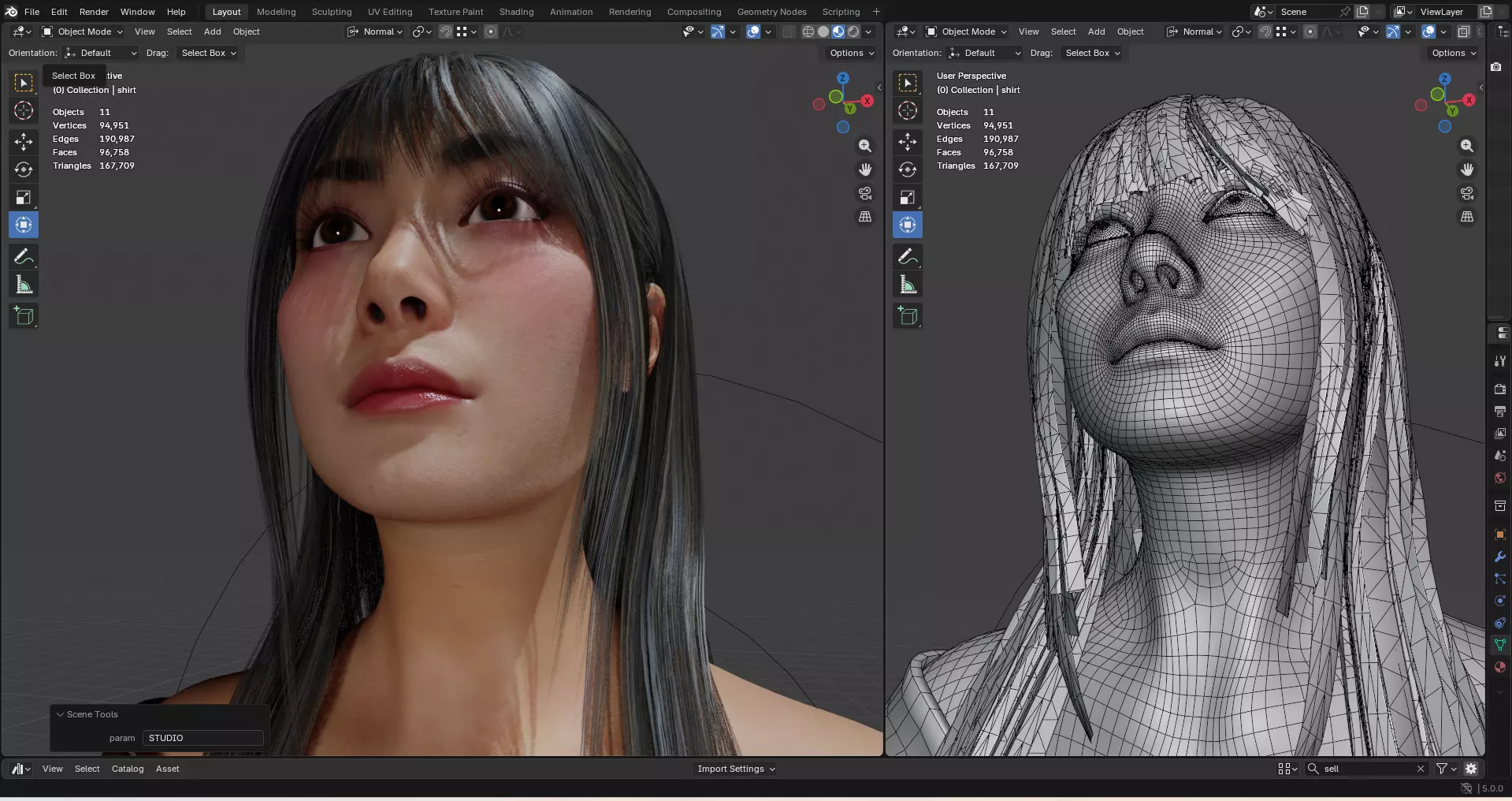Screen dimensions: 1512x801
Task: Open View menu in left viewport header
Action: click(x=144, y=32)
